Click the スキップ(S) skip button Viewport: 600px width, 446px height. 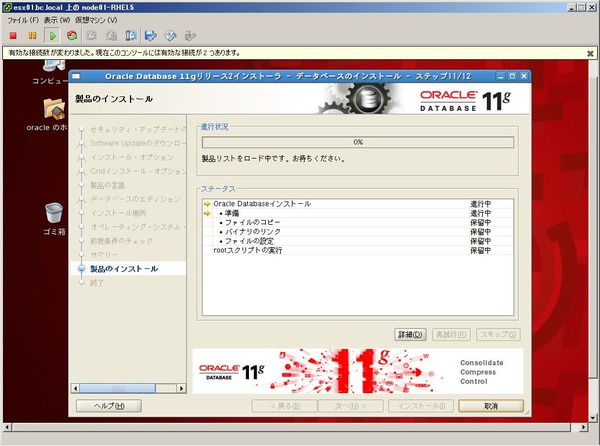pyautogui.click(x=498, y=335)
